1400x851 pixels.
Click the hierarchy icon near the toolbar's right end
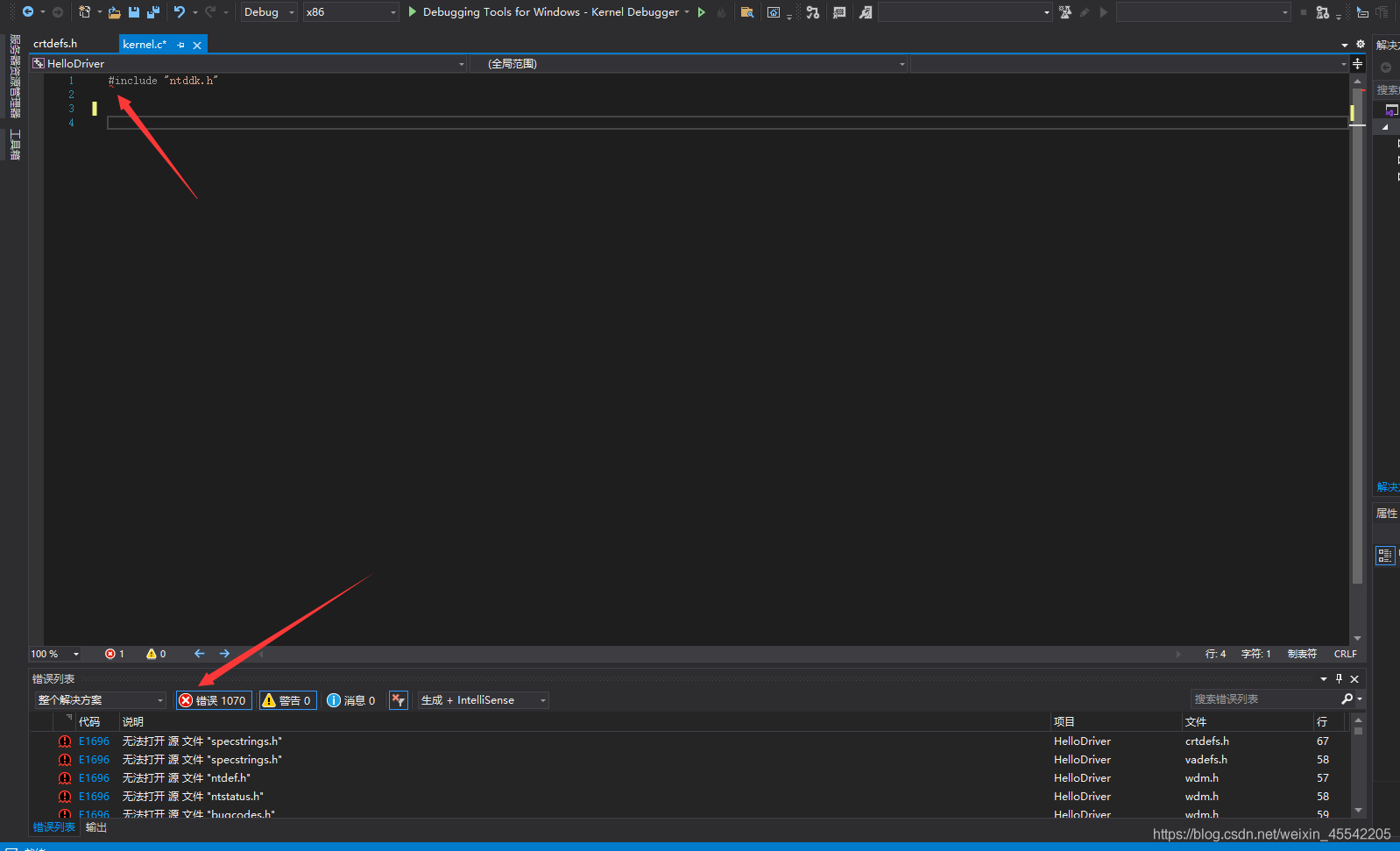(1323, 12)
